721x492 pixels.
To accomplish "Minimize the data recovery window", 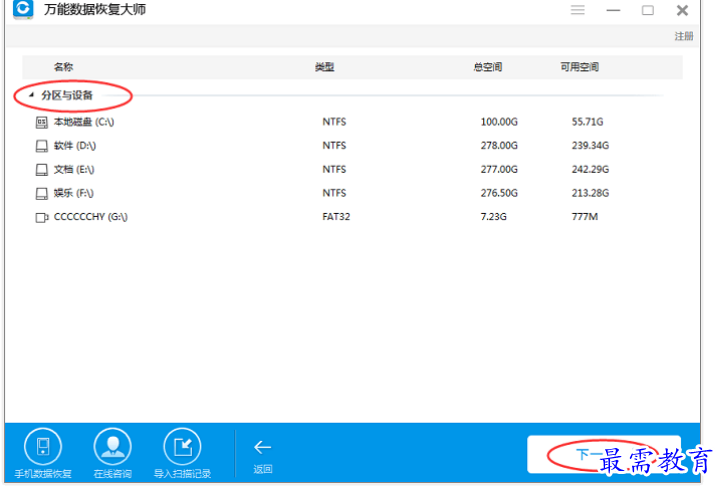I will point(613,10).
